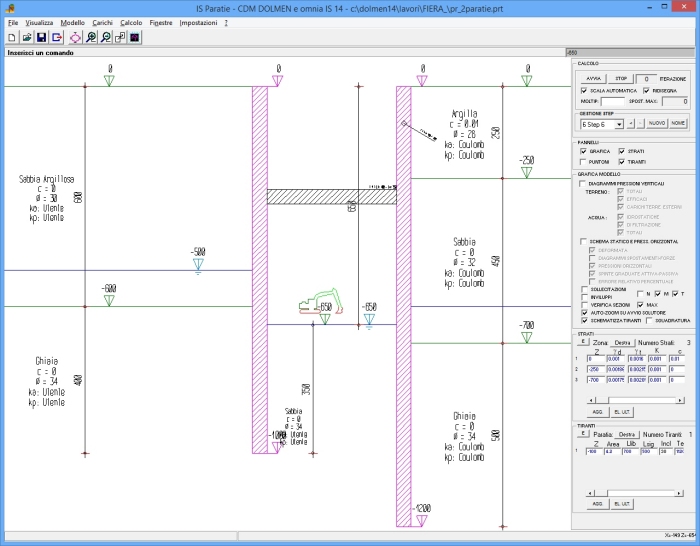This screenshot has height=546, width=700.
Task: Click the Area field of tirante row 1
Action: click(612, 451)
